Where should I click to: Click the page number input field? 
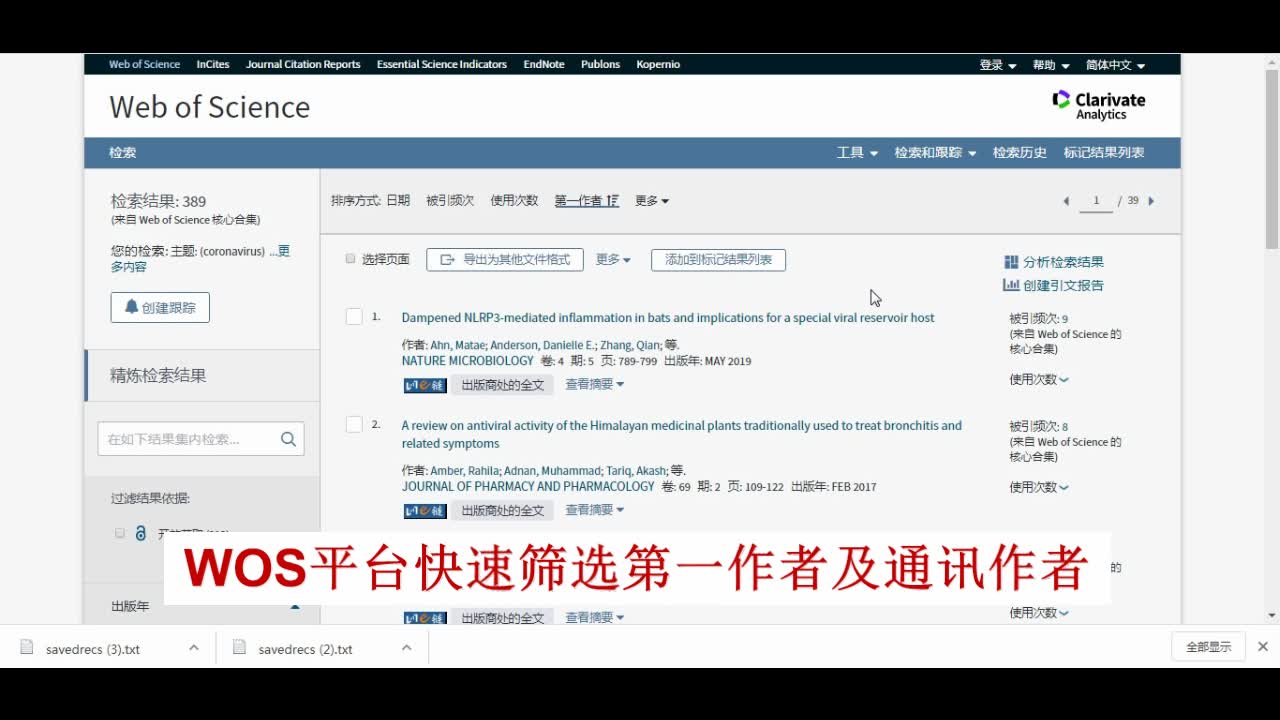(1096, 201)
